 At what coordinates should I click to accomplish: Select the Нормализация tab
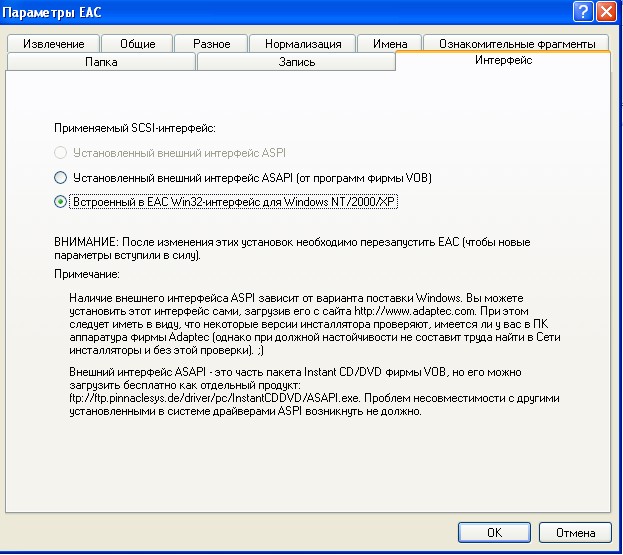295,44
